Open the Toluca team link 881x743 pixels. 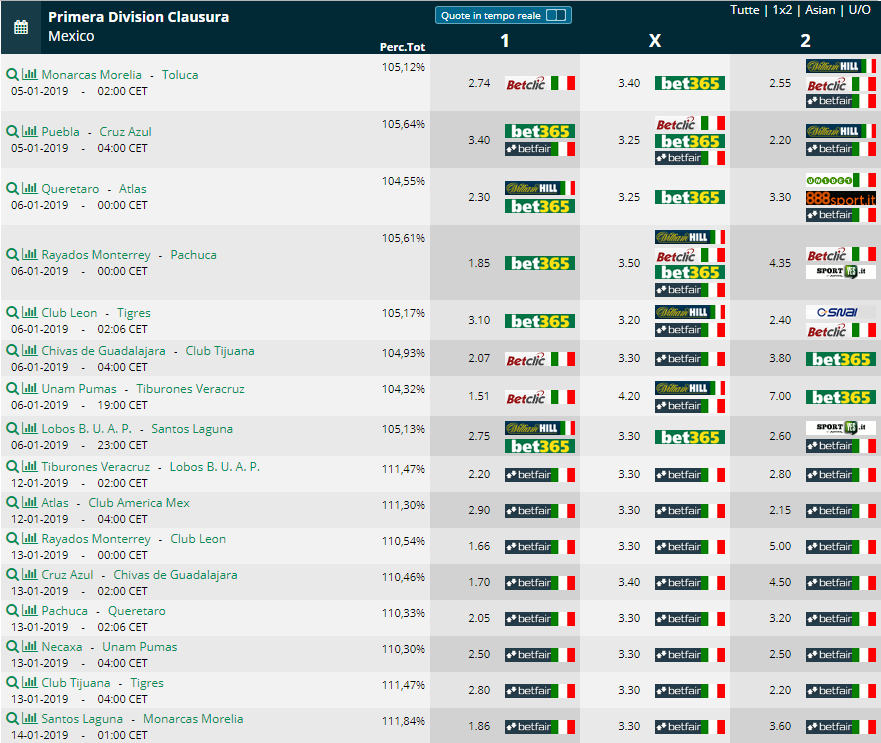[x=180, y=75]
